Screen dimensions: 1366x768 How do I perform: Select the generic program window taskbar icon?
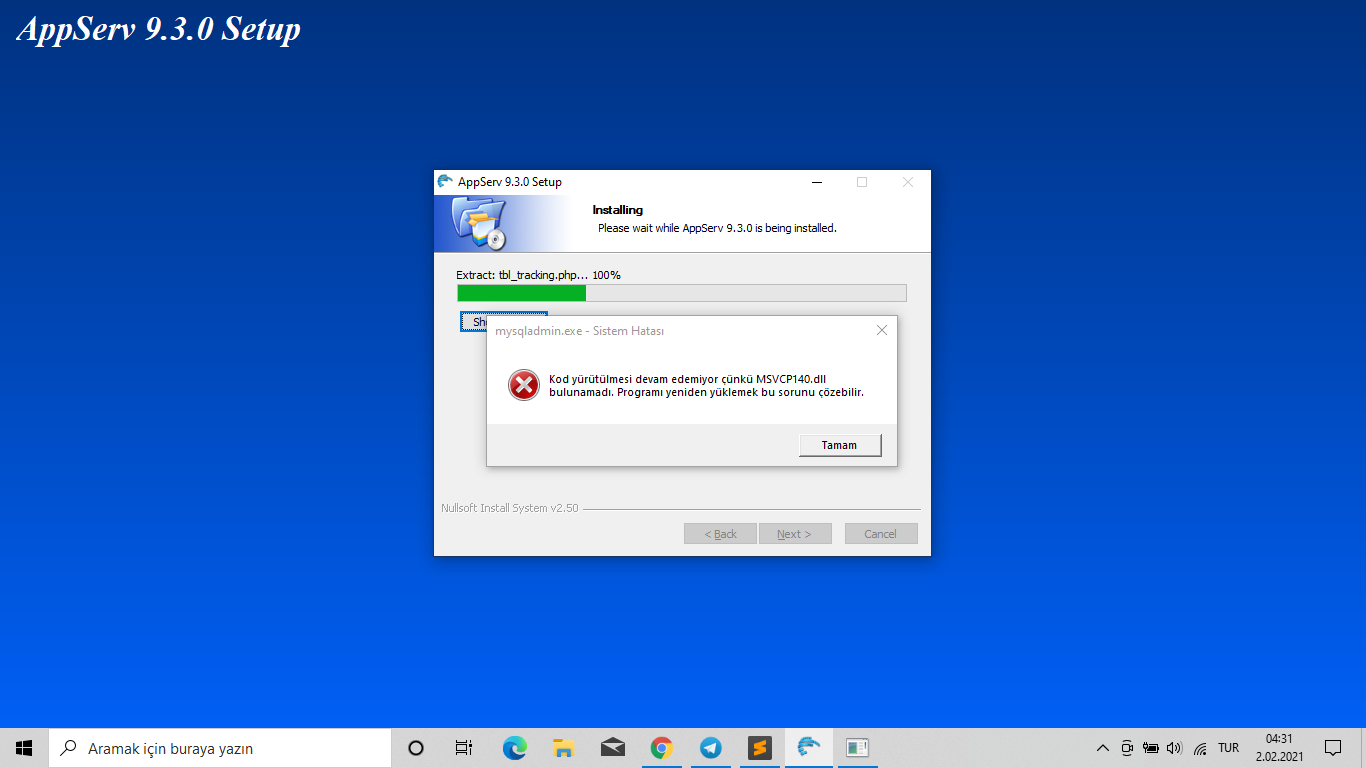click(857, 748)
